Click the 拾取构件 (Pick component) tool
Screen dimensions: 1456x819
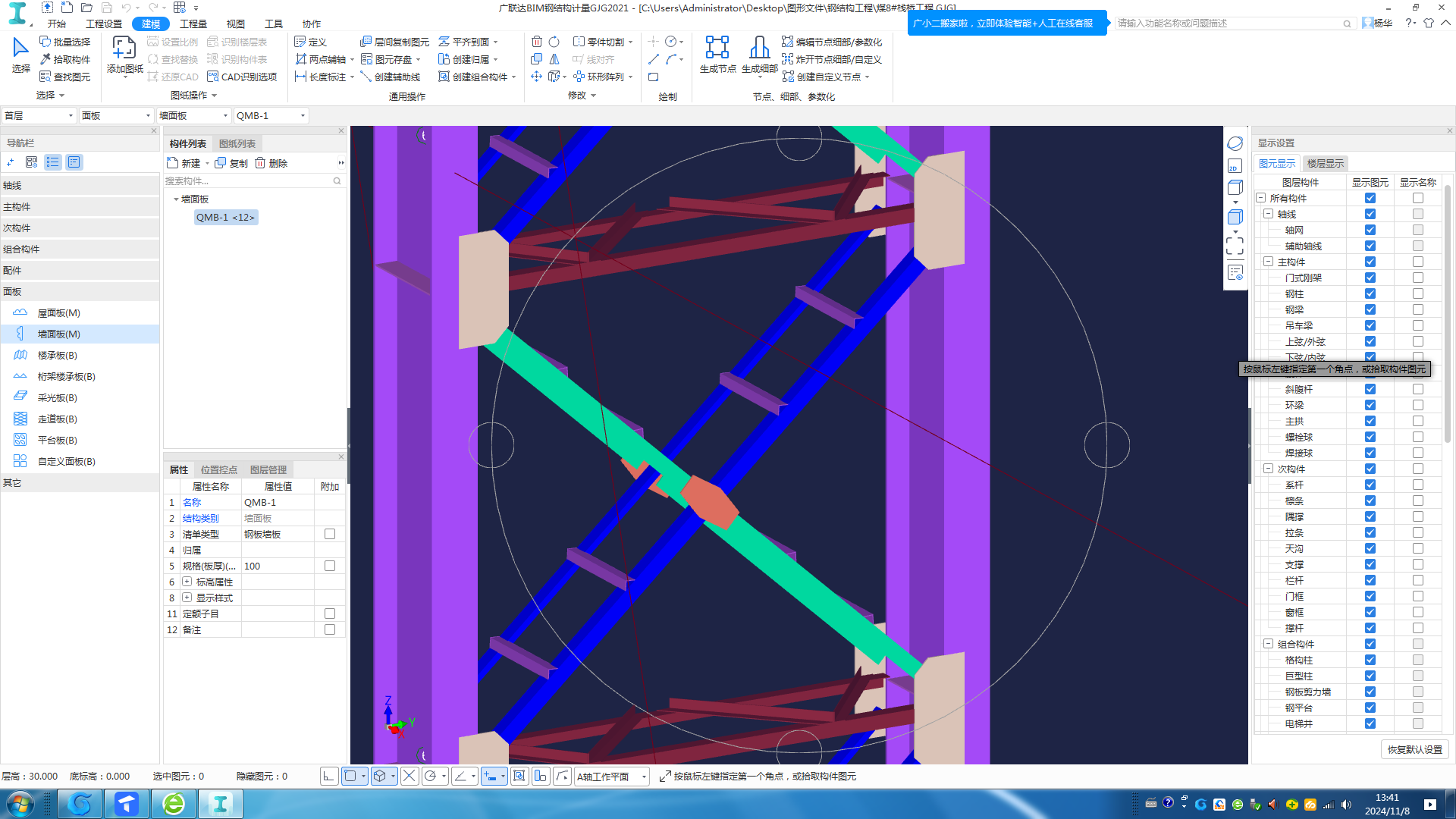point(64,59)
